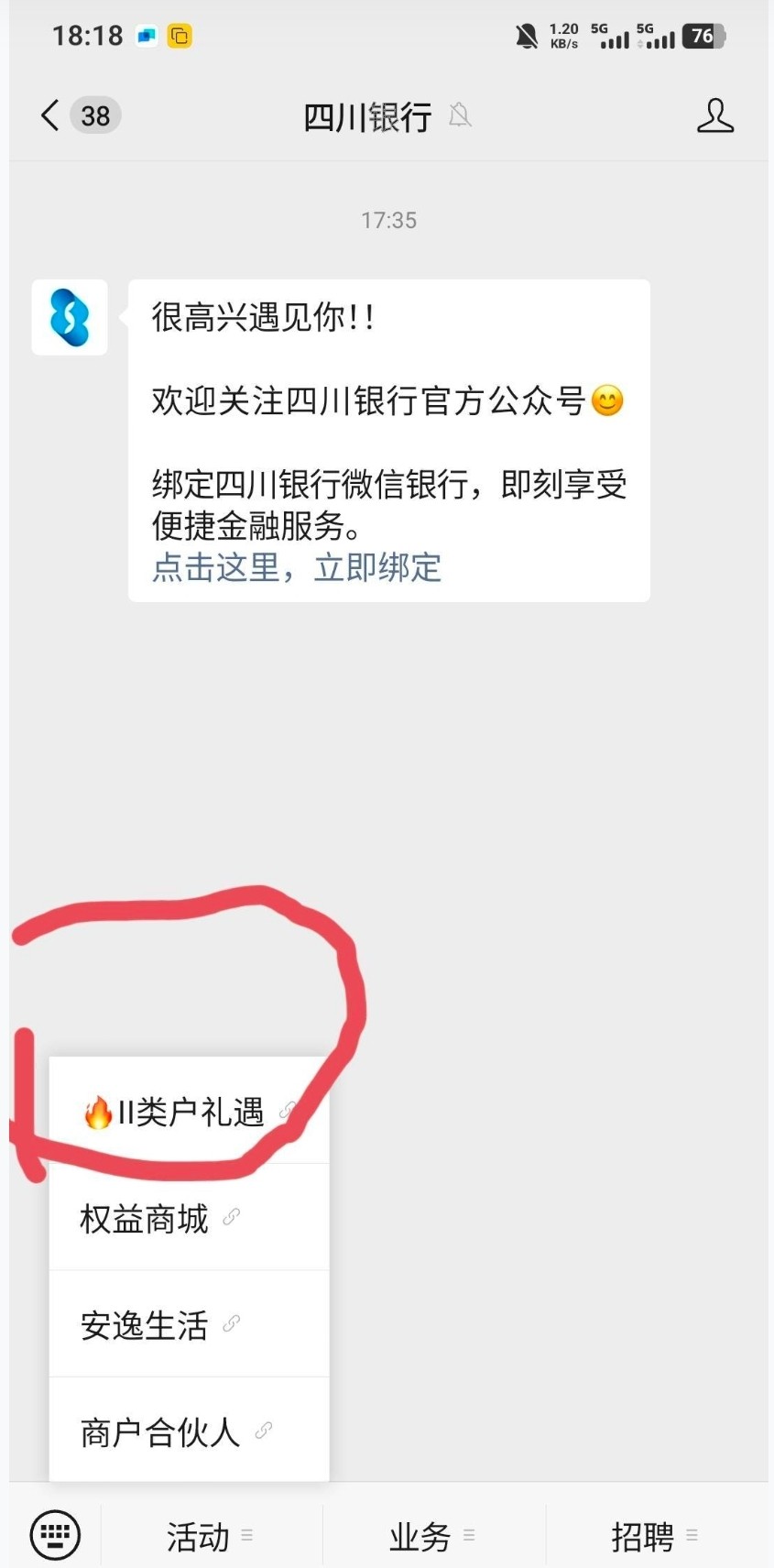774x1568 pixels.
Task: Tap the 四川银行 blue logo avatar
Action: 70,317
